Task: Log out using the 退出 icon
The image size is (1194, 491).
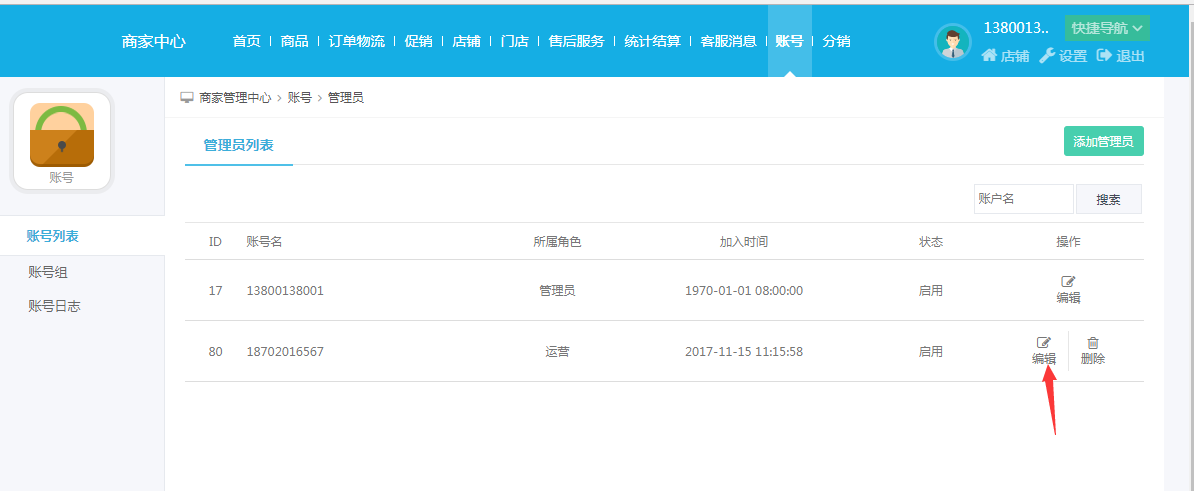Action: (1105, 56)
